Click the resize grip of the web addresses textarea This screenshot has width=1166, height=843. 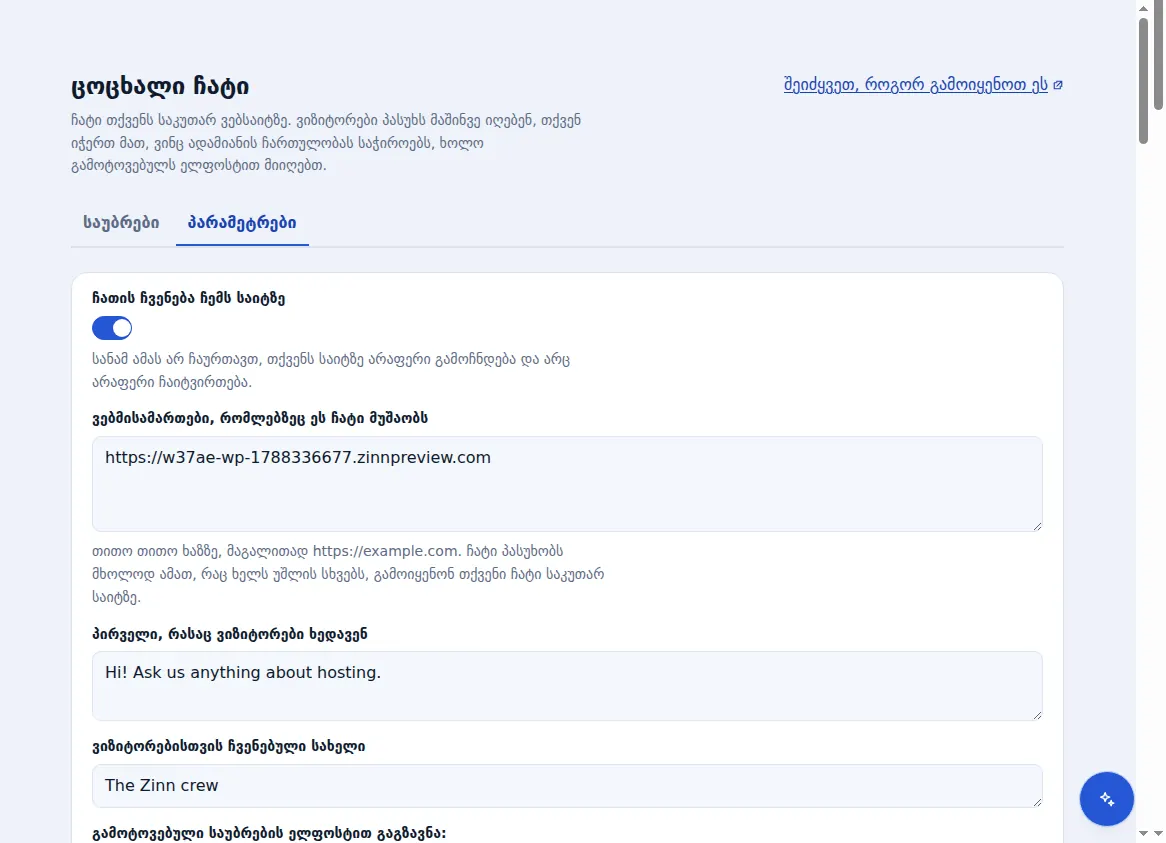click(x=1037, y=526)
